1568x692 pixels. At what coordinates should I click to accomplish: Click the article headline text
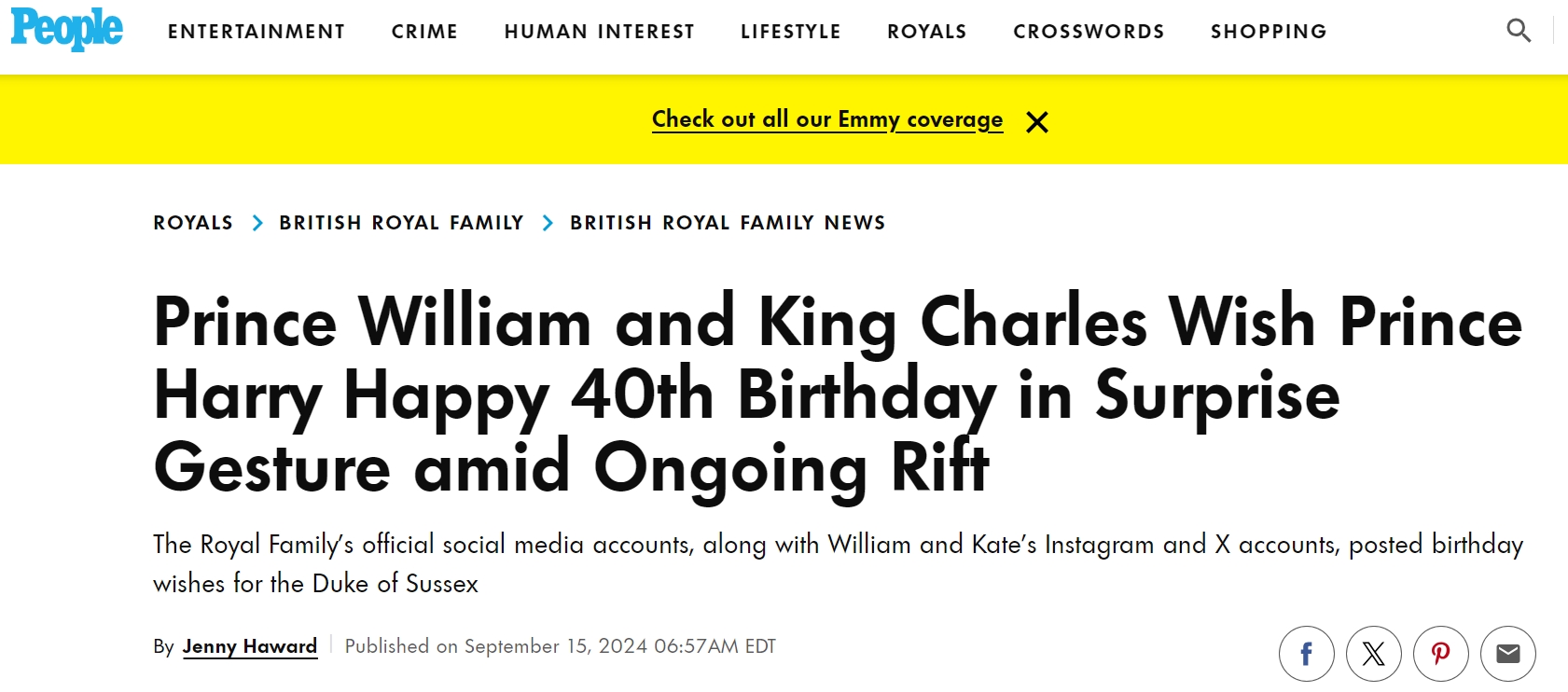tap(746, 394)
